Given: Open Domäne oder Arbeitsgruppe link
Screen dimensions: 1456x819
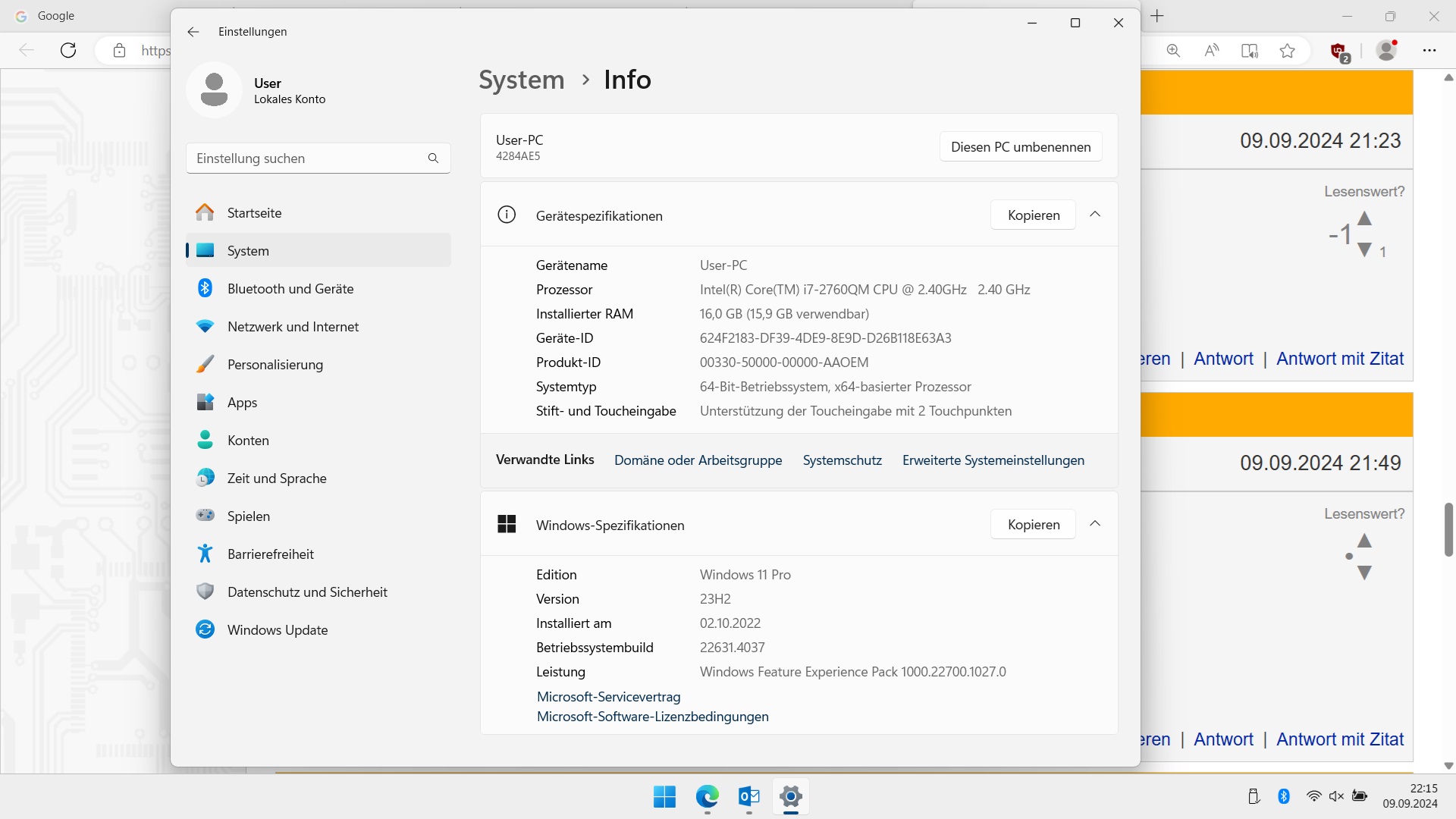Looking at the screenshot, I should pyautogui.click(x=698, y=460).
